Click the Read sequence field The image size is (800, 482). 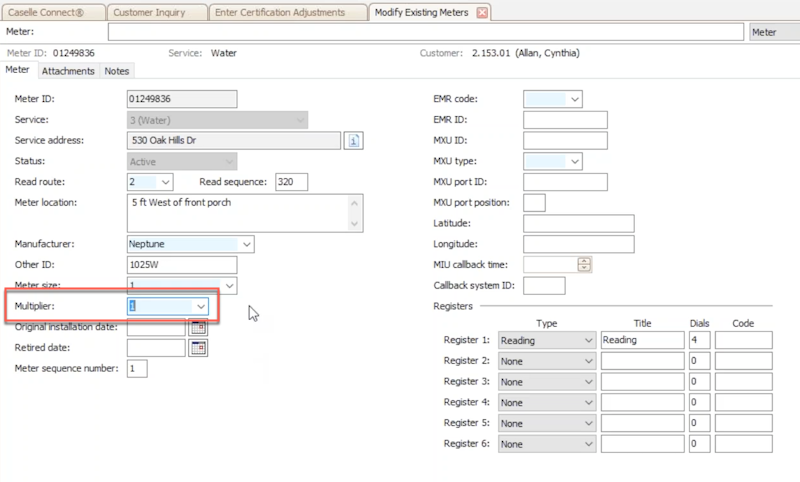(x=291, y=182)
